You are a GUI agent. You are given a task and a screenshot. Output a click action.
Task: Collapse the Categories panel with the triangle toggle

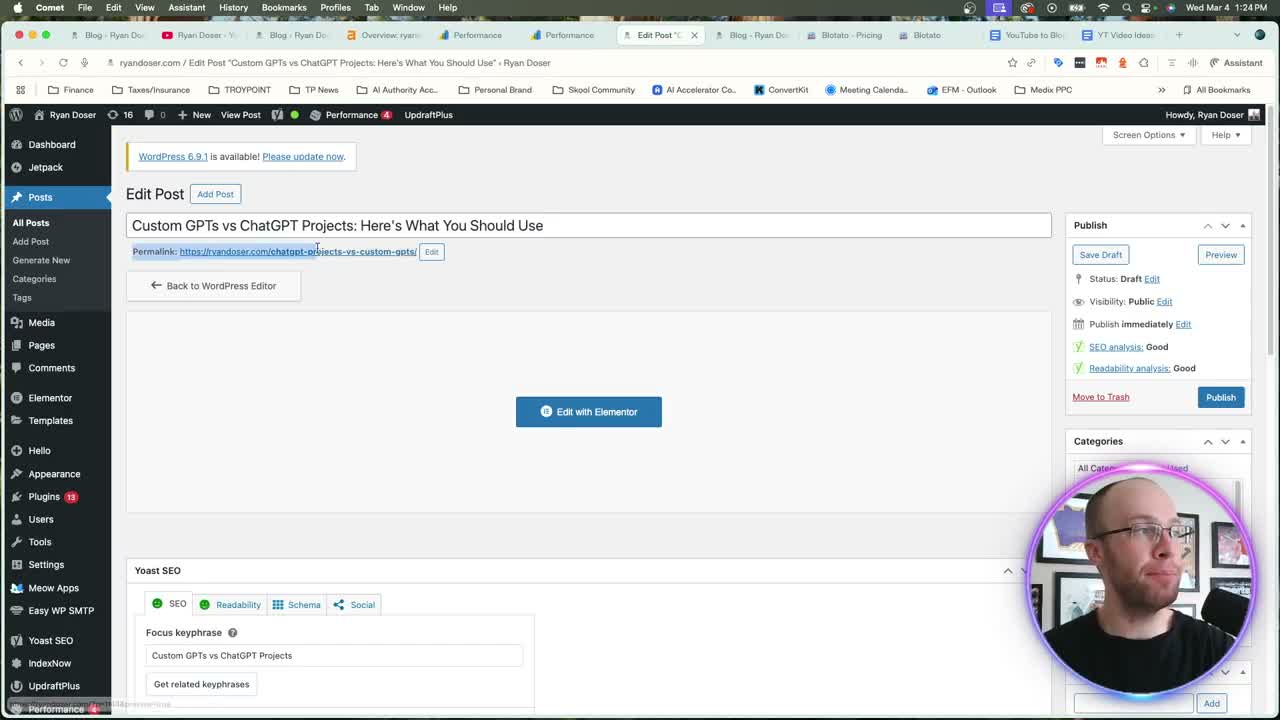pyautogui.click(x=1243, y=442)
